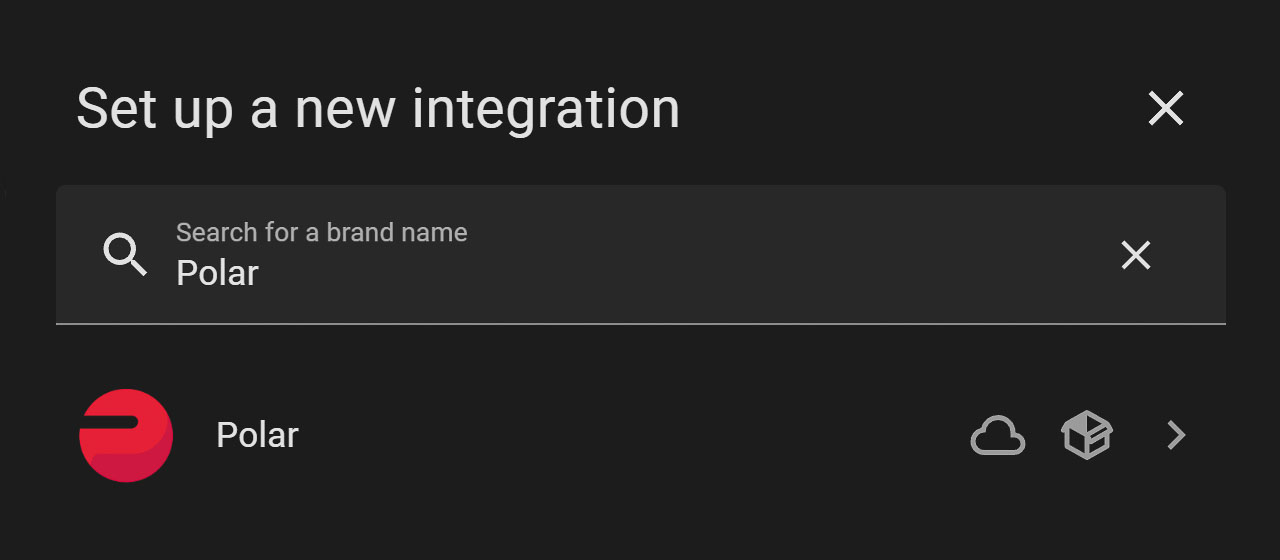This screenshot has height=560, width=1280.
Task: Click the red Polar brand logo
Action: click(126, 436)
